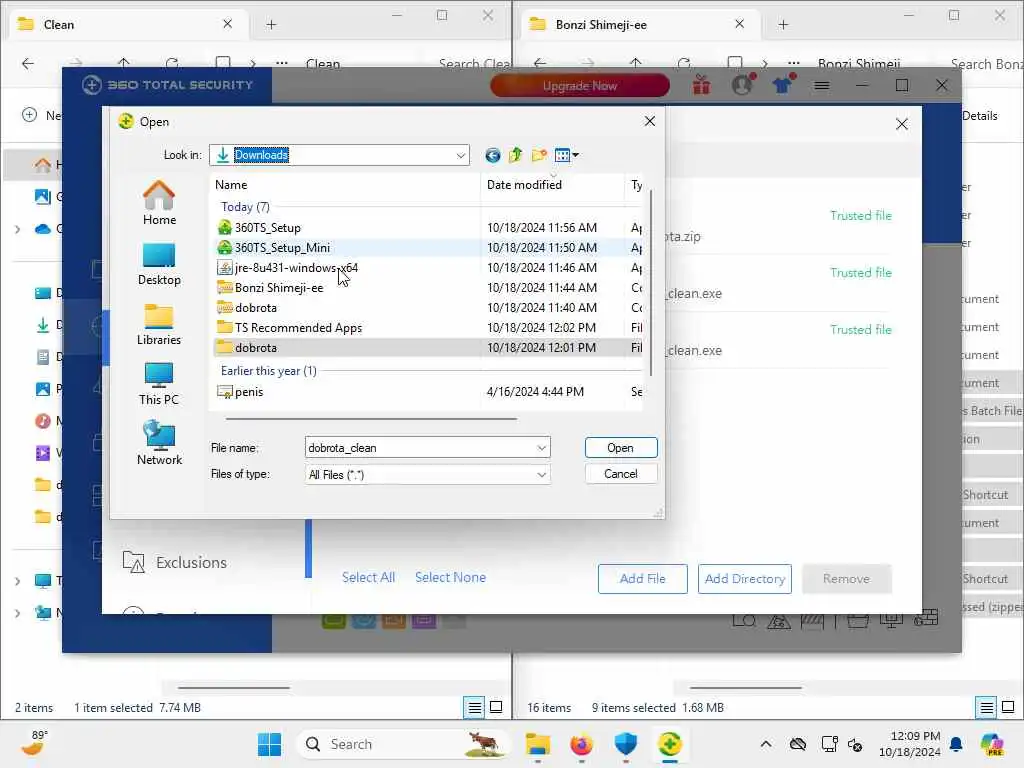Open the gift icon in 360 Total Security
Viewport: 1024px width, 768px height.
(701, 85)
